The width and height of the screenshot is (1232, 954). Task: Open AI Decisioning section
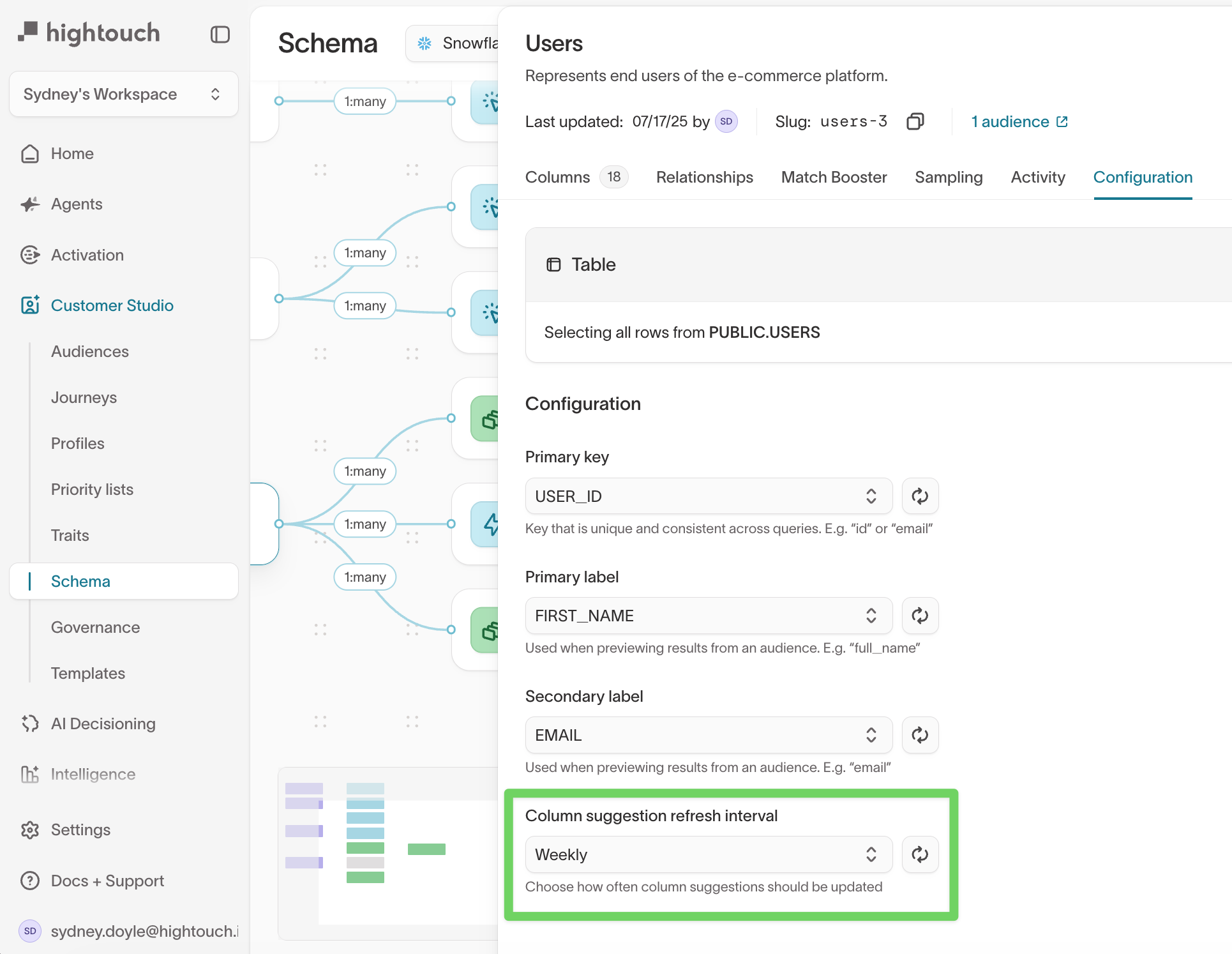tap(103, 723)
